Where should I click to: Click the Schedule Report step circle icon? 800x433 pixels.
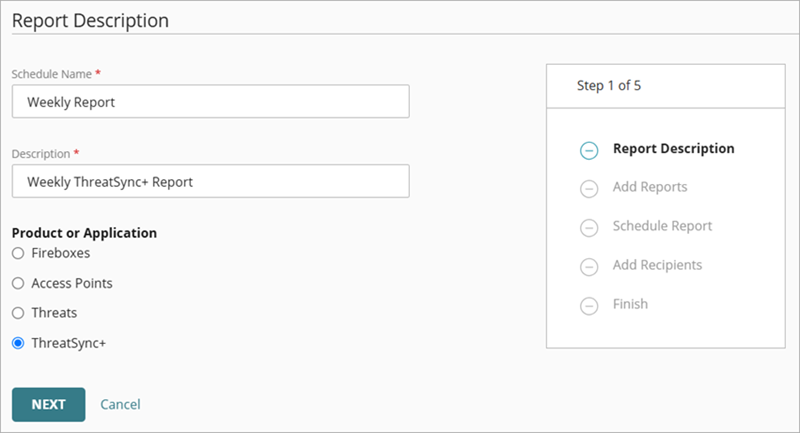(x=589, y=227)
